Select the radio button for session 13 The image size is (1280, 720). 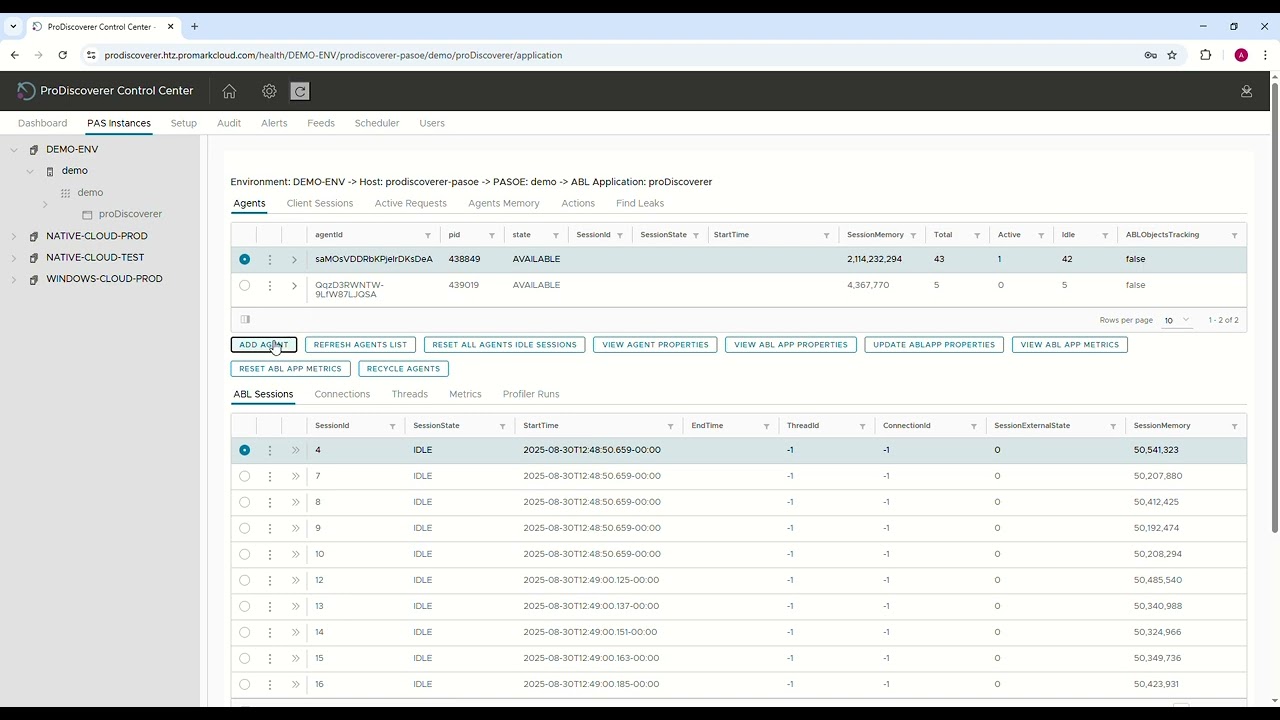point(245,606)
